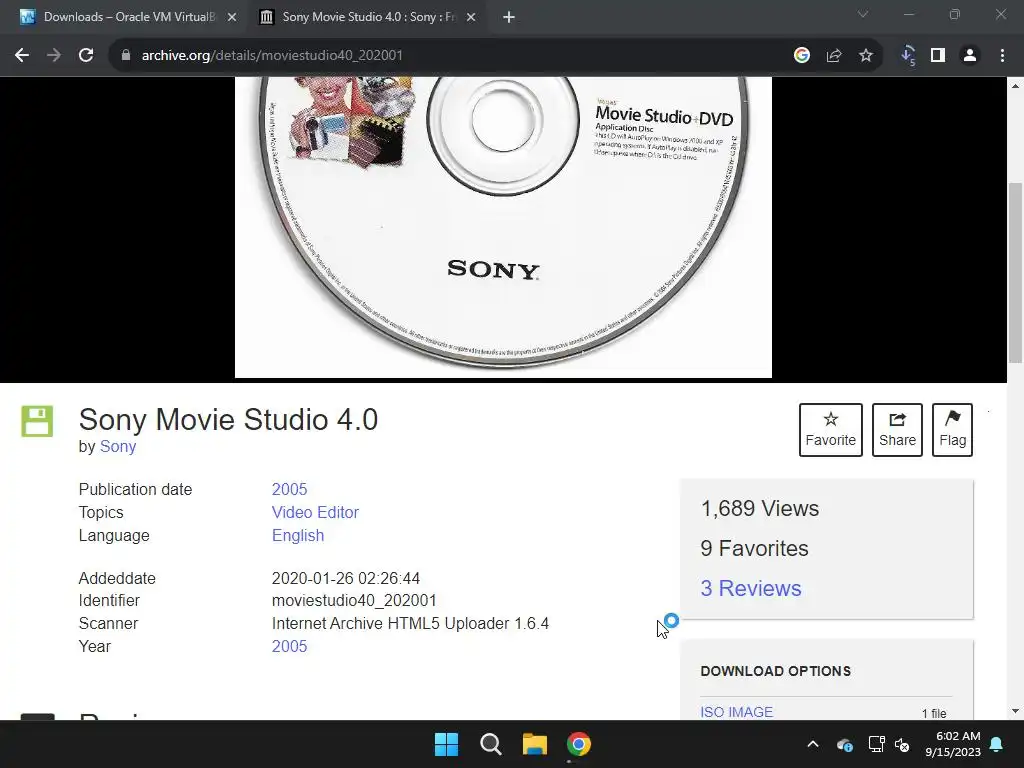Bookmark this tab with the star icon
This screenshot has height=768, width=1024.
click(x=866, y=56)
